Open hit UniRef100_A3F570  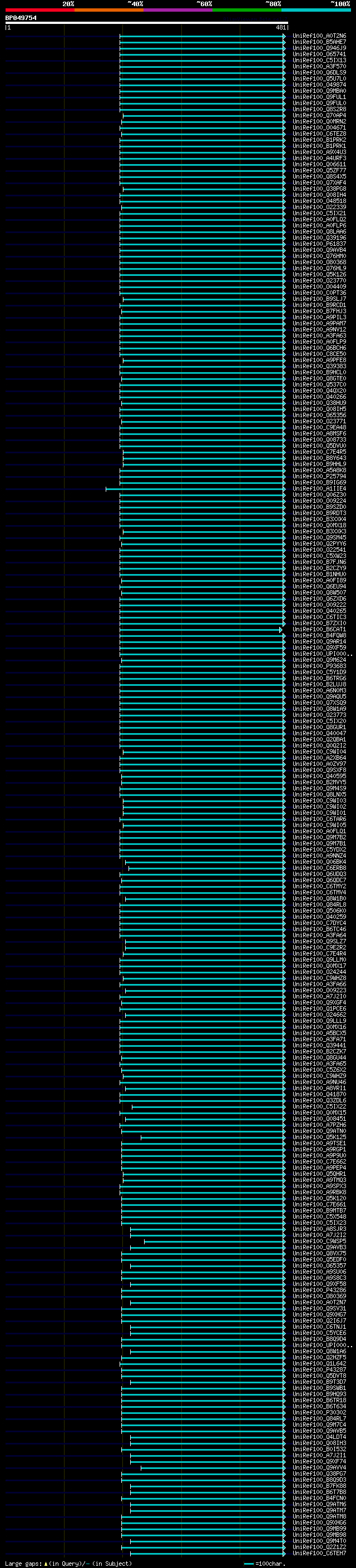pos(319,66)
